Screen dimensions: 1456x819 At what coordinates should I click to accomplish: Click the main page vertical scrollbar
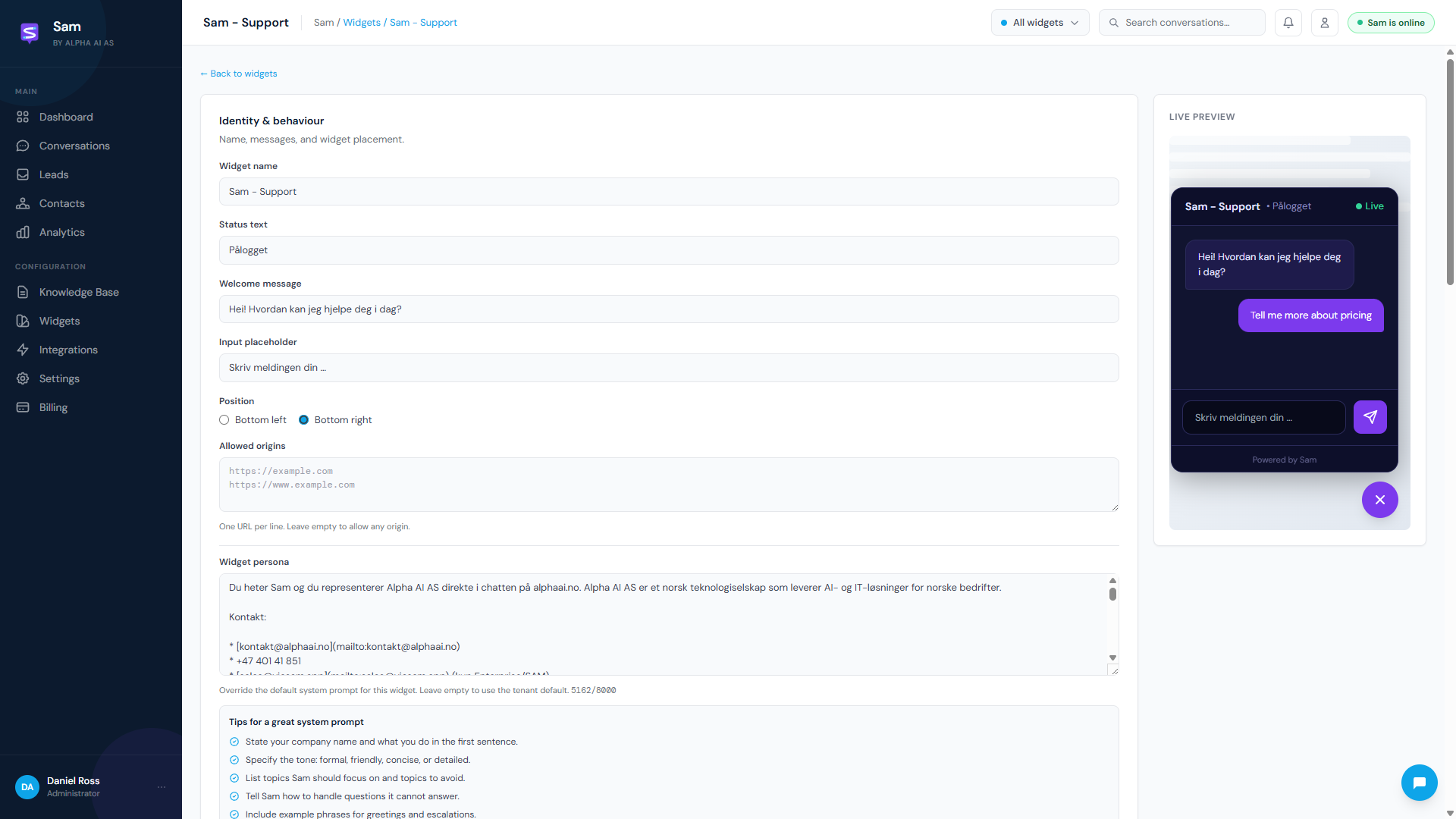pyautogui.click(x=1450, y=172)
